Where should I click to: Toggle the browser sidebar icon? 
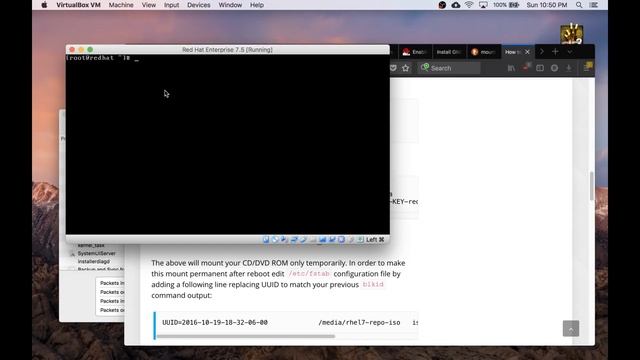pos(540,68)
